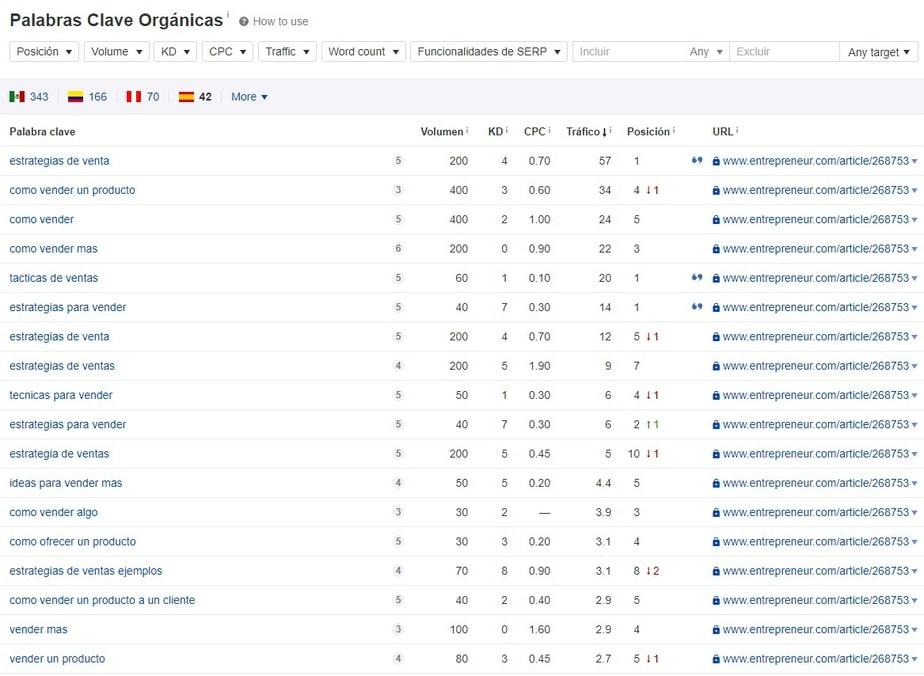Open the Any target dropdown

tap(879, 51)
